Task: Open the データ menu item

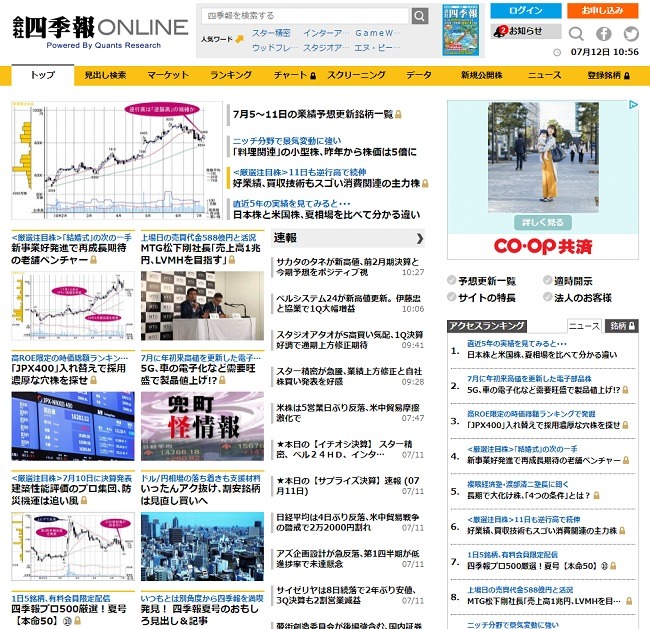Action: pyautogui.click(x=419, y=75)
